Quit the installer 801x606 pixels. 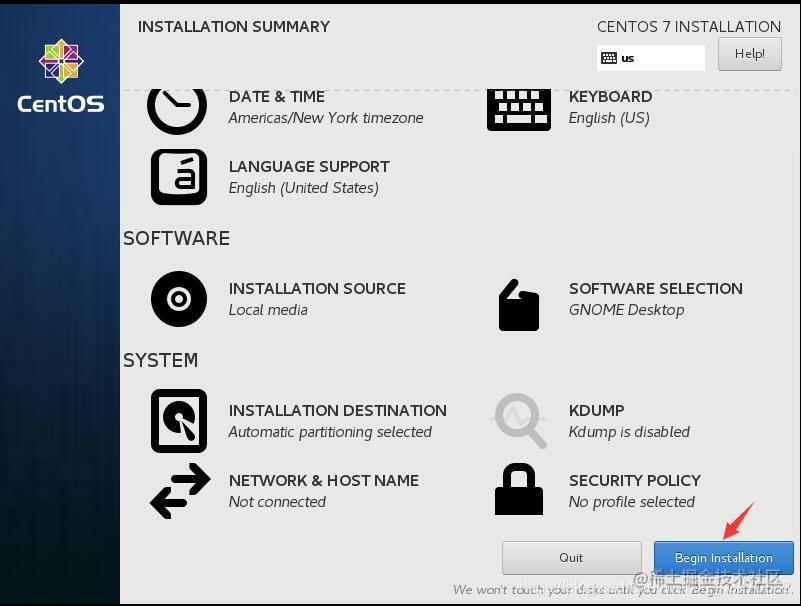click(x=572, y=558)
